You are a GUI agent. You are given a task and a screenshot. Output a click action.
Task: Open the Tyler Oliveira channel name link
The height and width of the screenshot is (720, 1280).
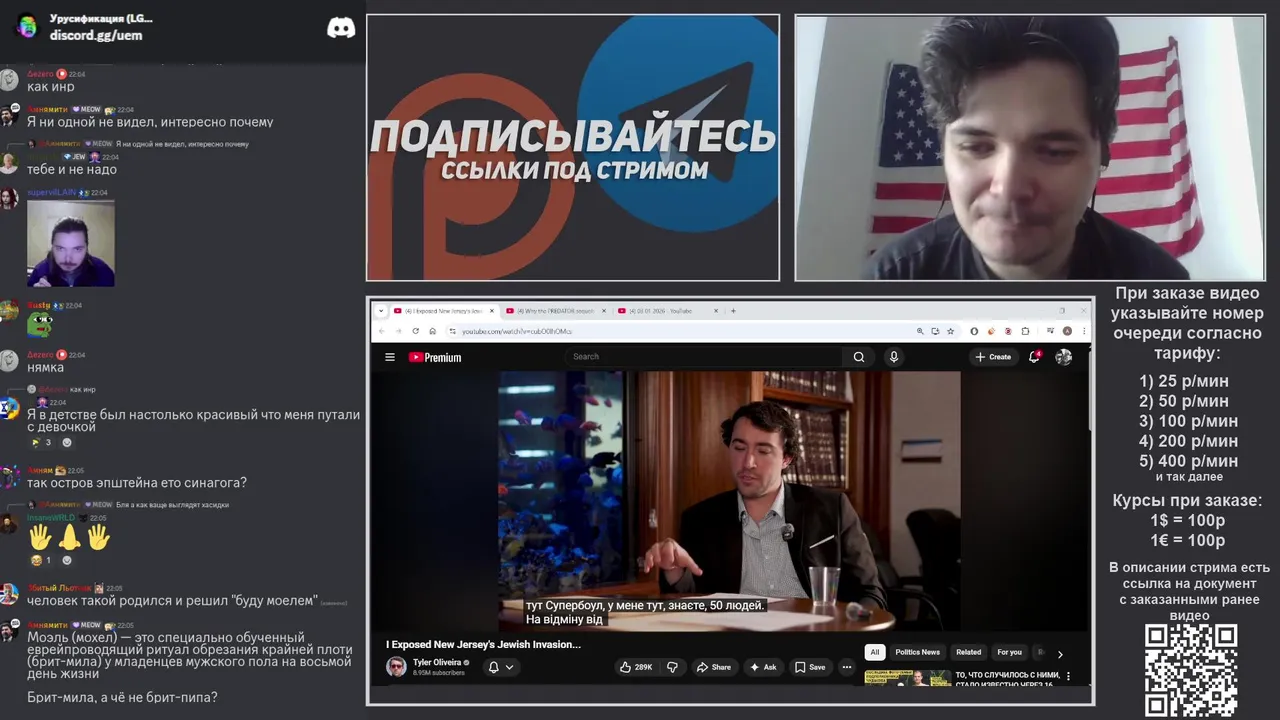(436, 662)
